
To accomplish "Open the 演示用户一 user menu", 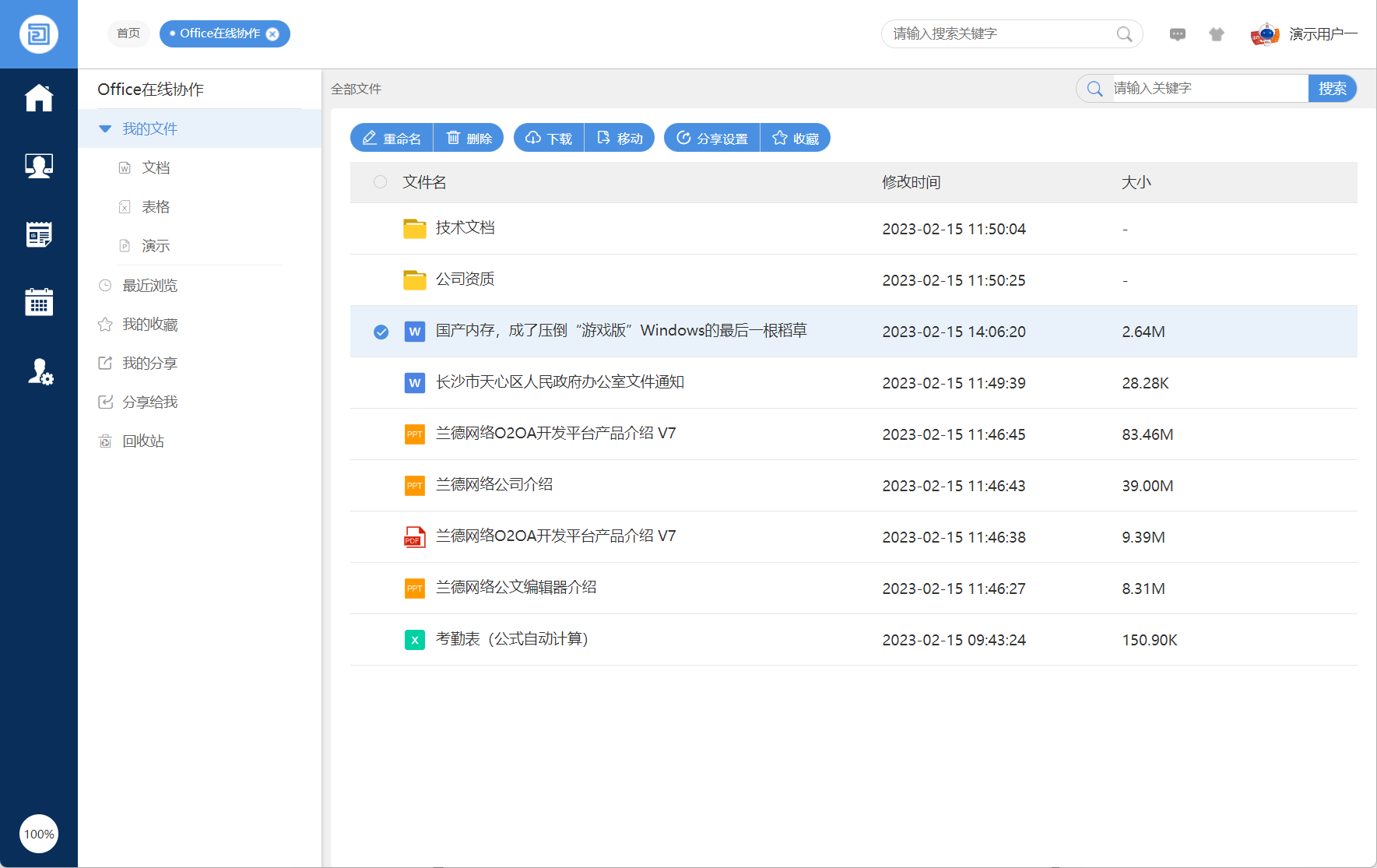I will click(x=1322, y=34).
